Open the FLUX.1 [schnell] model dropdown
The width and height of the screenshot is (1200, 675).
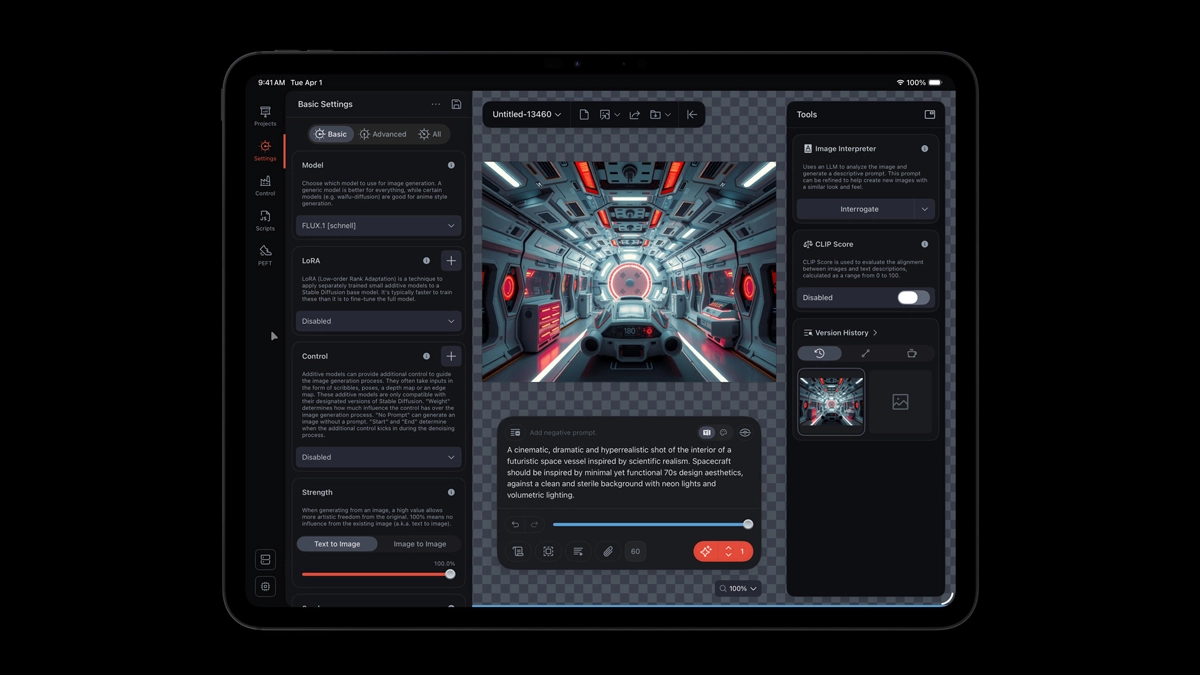[378, 225]
